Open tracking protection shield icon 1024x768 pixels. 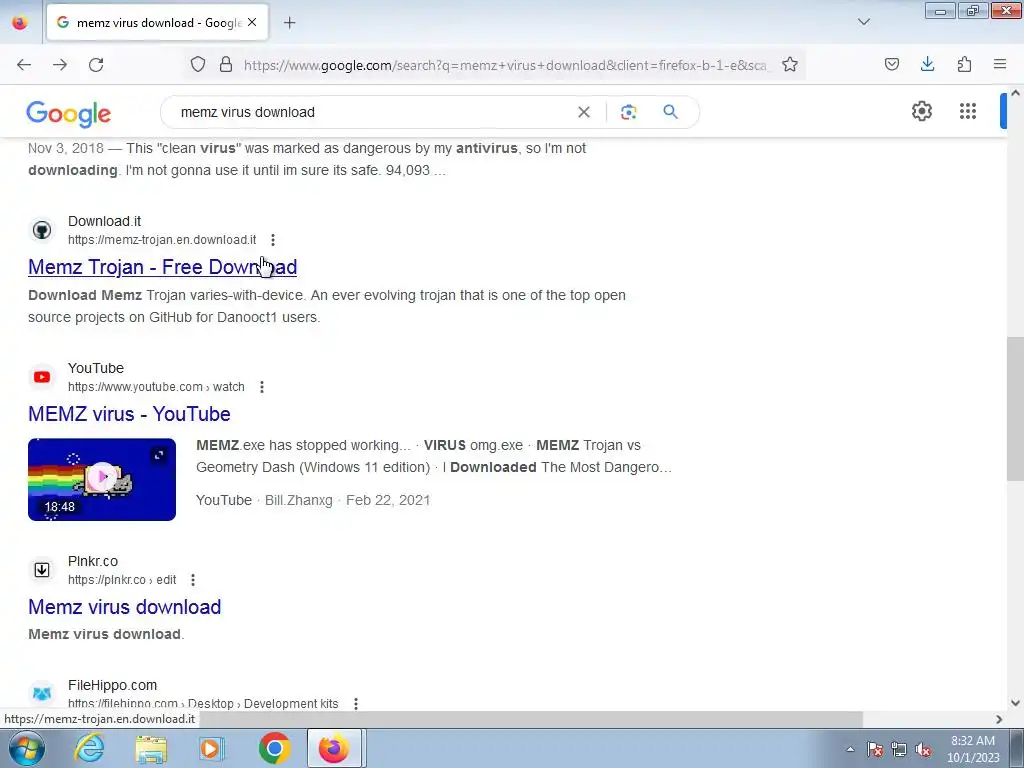pyautogui.click(x=198, y=65)
